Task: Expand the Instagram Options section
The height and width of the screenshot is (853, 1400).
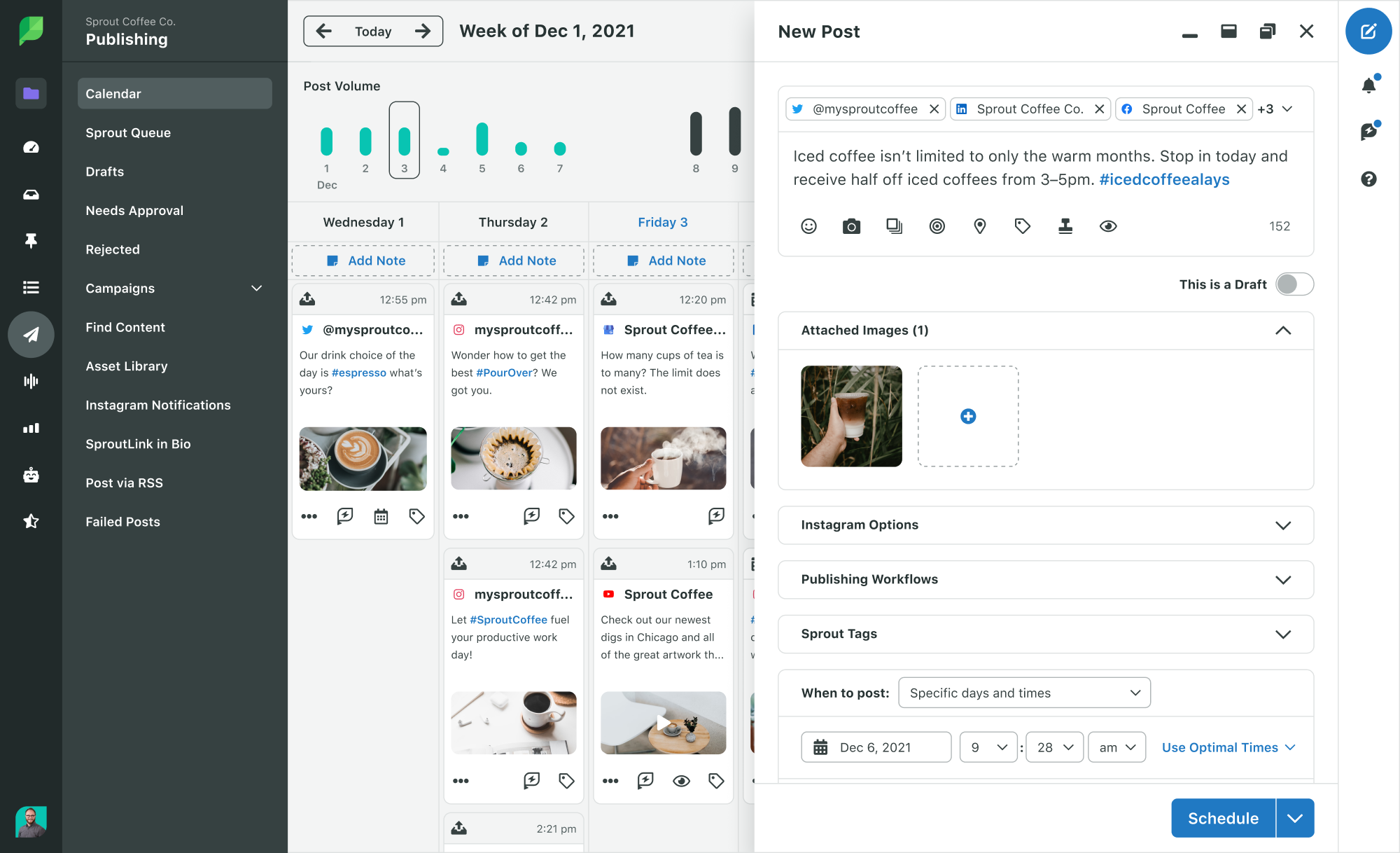Action: 1284,524
